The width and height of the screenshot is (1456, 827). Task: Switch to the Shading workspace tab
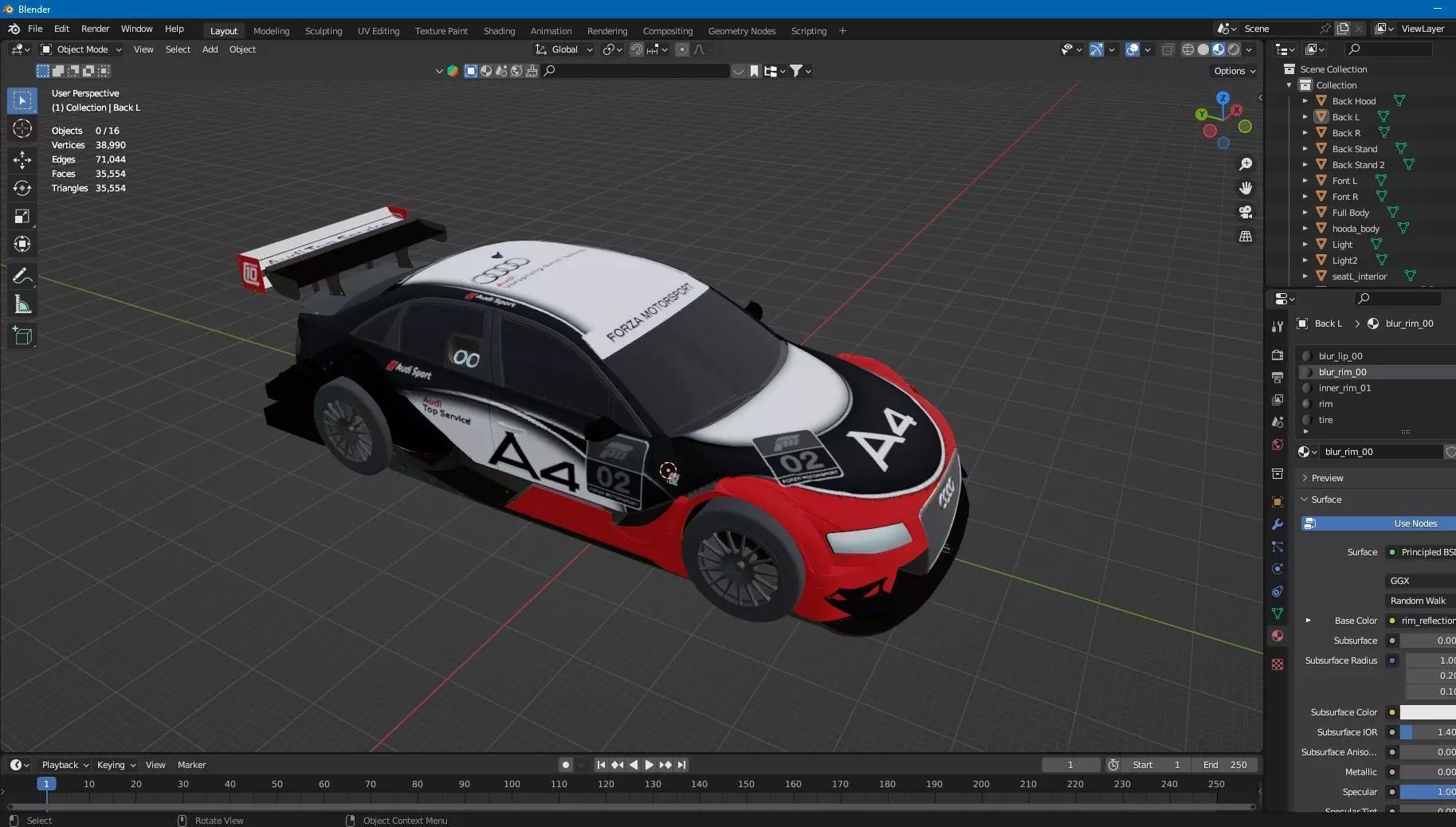499,31
